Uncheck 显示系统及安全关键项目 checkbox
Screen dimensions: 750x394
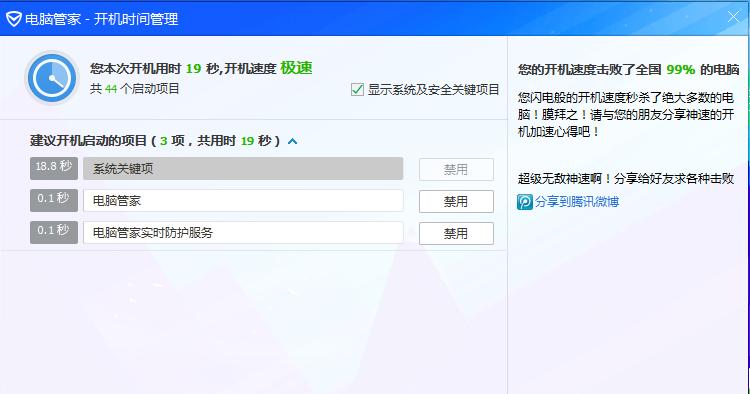pos(357,89)
